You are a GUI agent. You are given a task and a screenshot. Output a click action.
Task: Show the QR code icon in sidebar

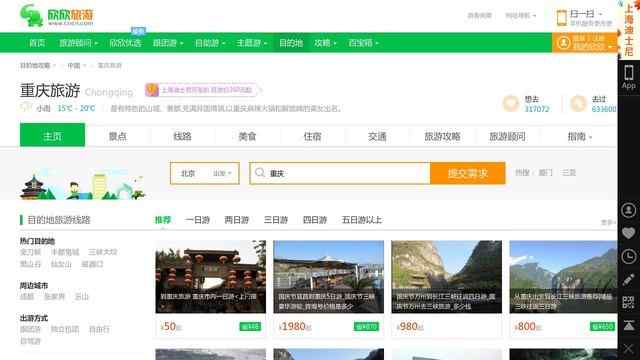tap(629, 302)
